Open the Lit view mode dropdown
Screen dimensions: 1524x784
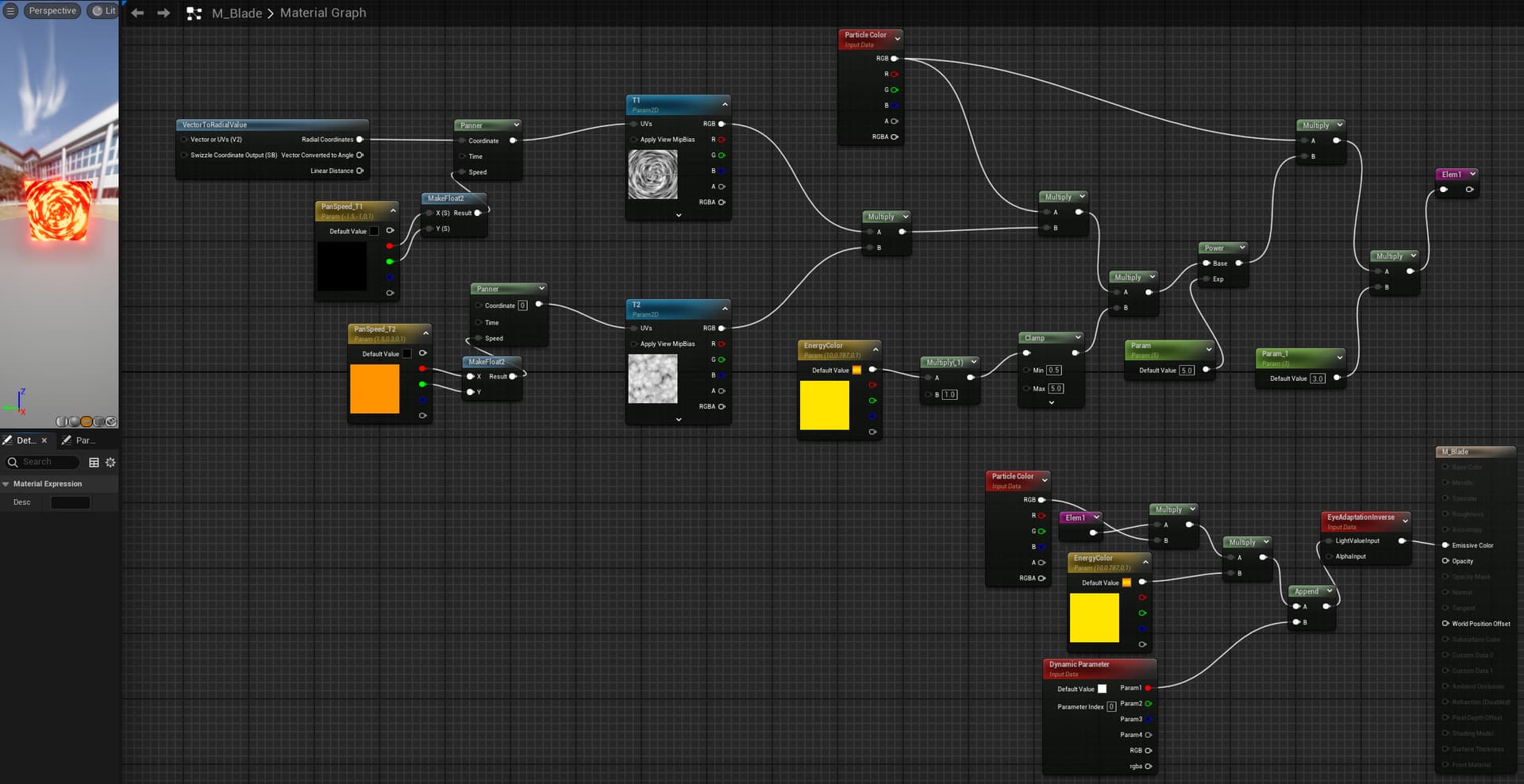pos(103,11)
